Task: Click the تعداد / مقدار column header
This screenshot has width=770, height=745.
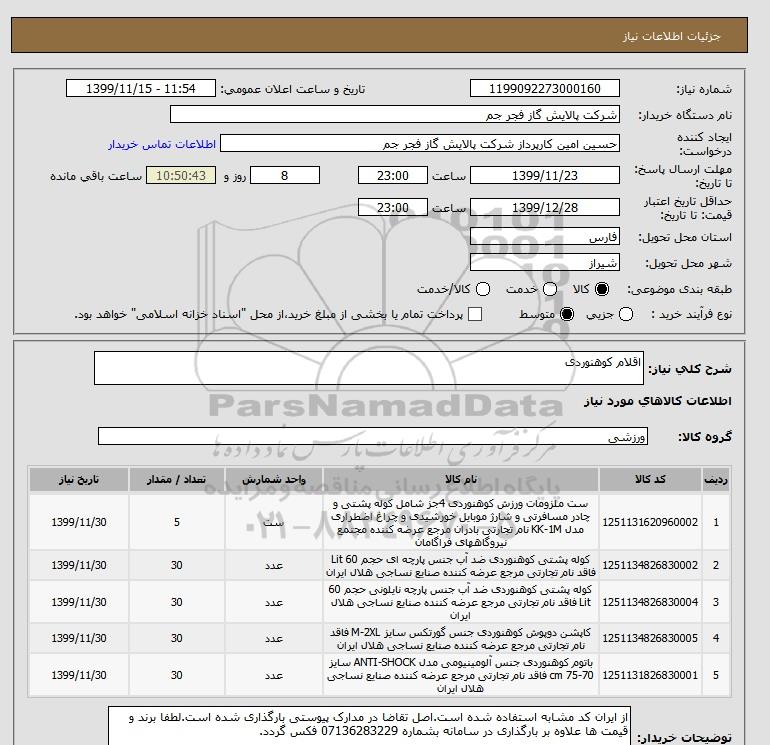Action: click(177, 479)
